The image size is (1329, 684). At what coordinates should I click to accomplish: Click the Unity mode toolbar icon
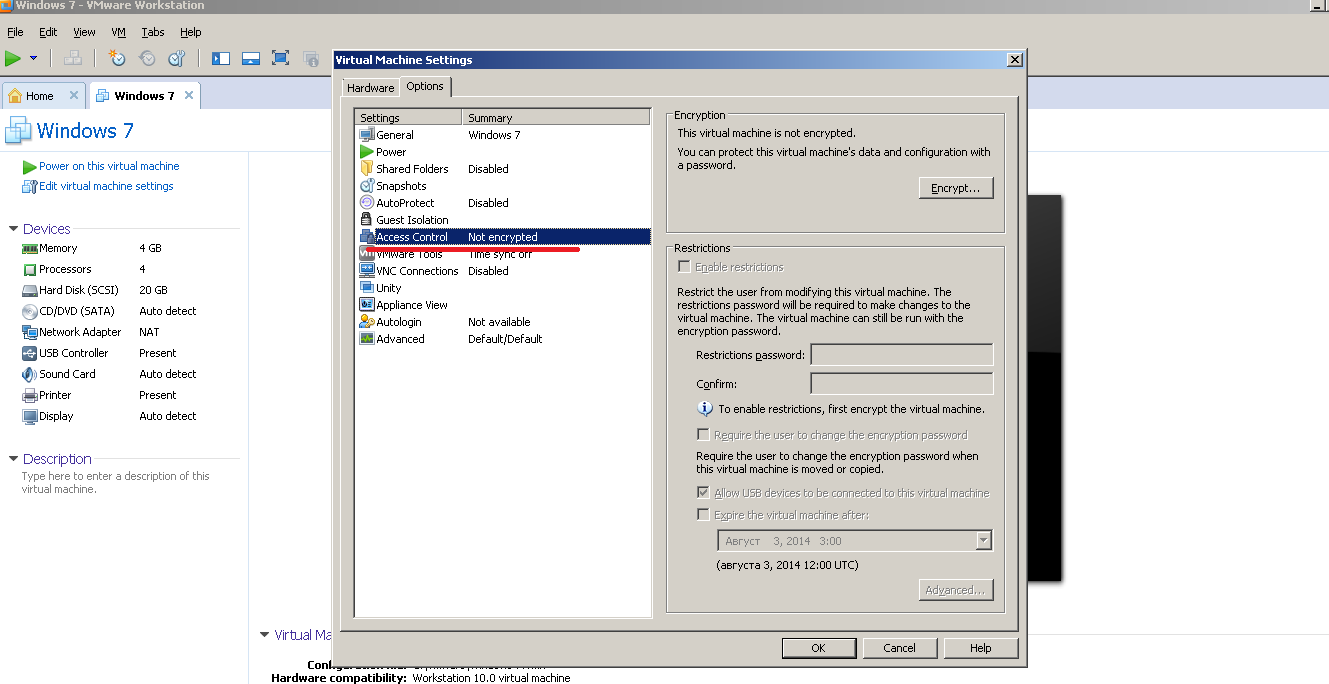(x=311, y=58)
